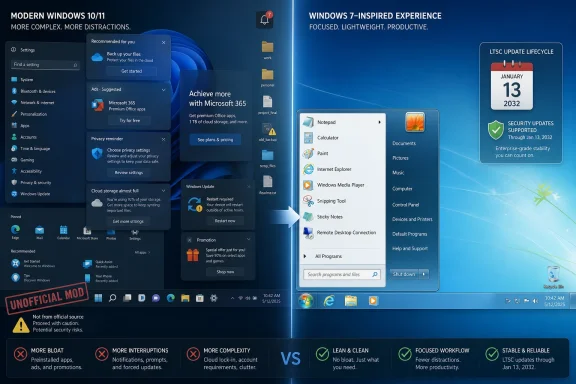Open the pinned Mail app icon
576x384 pixels.
[x=39, y=230]
